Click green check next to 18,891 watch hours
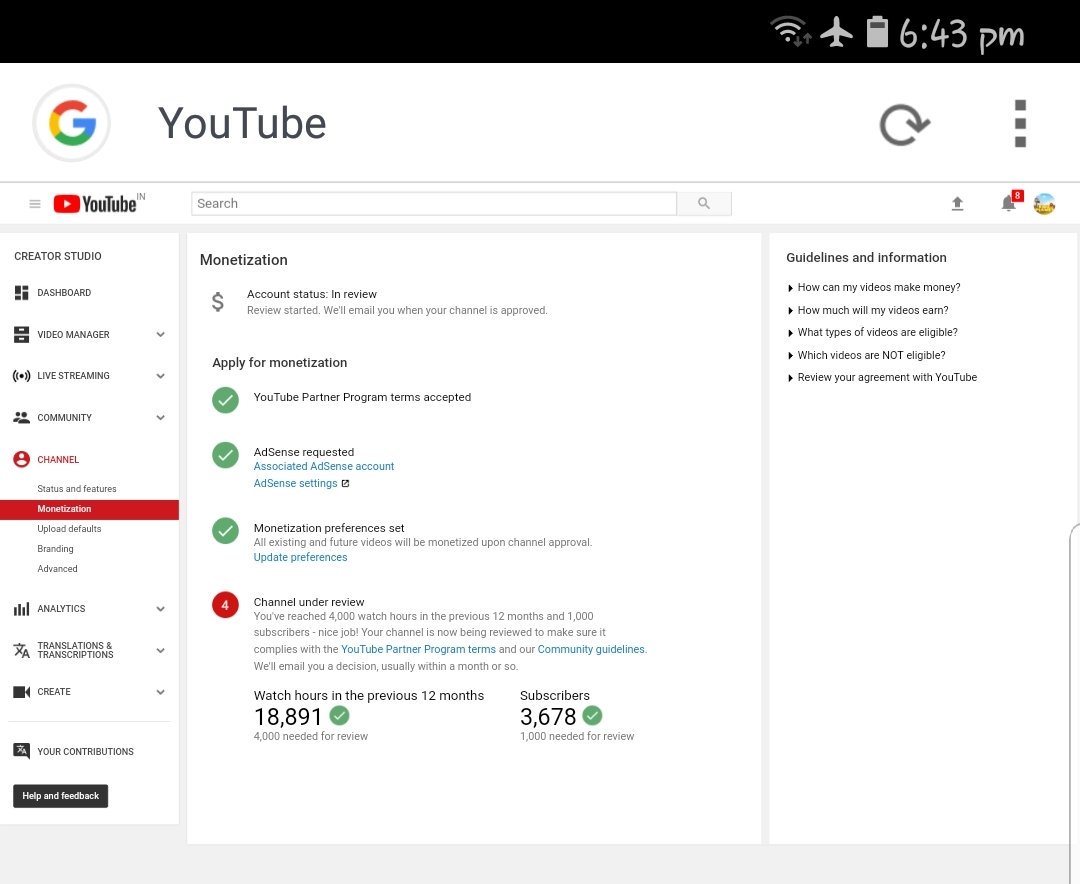The image size is (1080, 884). pos(340,716)
